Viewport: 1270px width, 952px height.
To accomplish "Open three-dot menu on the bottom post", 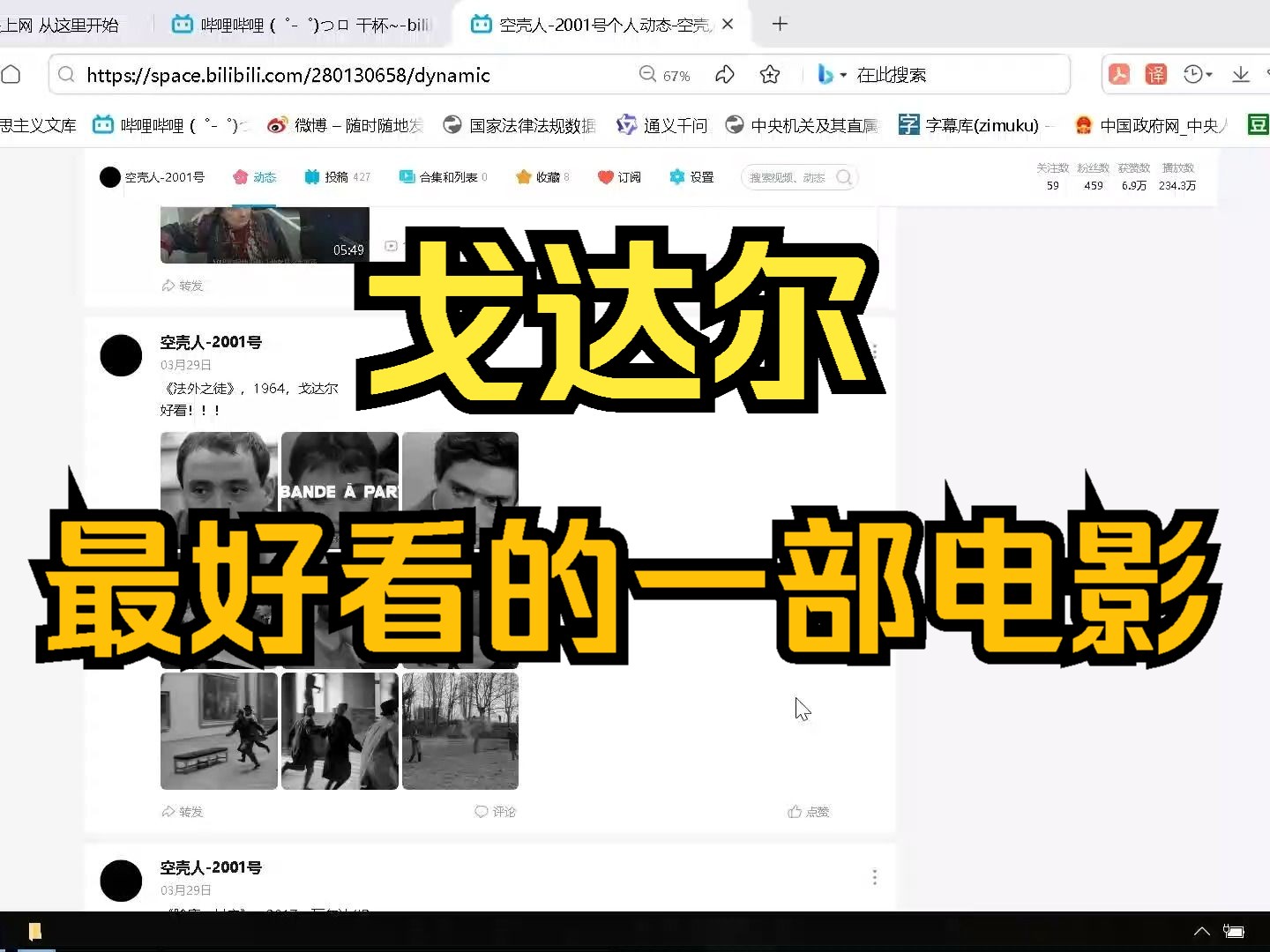I will coord(874,877).
